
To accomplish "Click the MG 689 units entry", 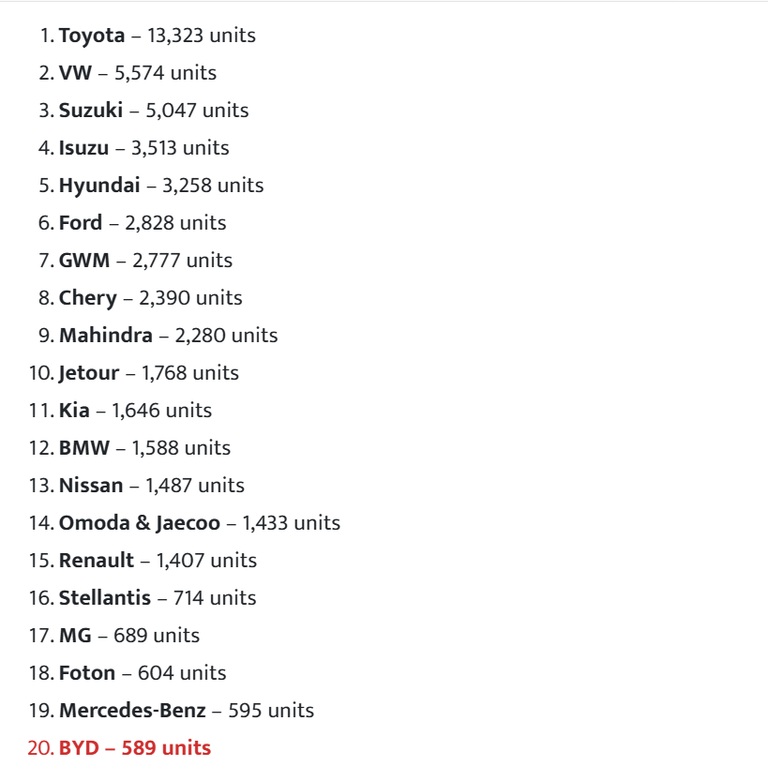I will tap(129, 636).
